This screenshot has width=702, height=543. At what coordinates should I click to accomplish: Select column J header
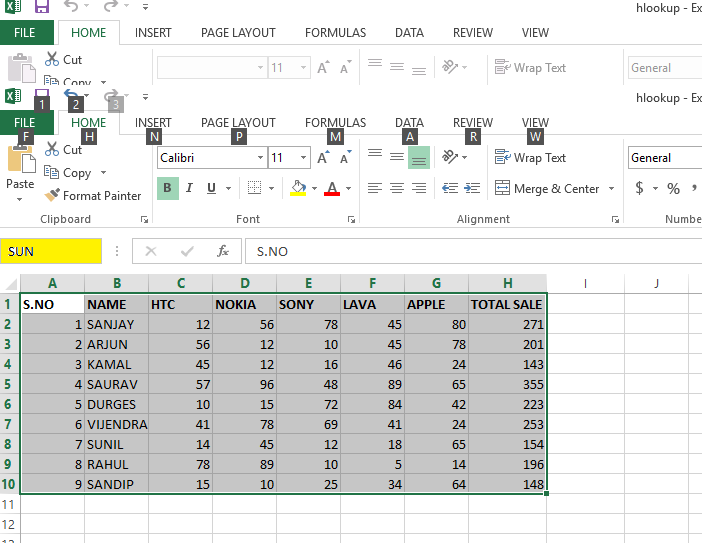pos(656,283)
